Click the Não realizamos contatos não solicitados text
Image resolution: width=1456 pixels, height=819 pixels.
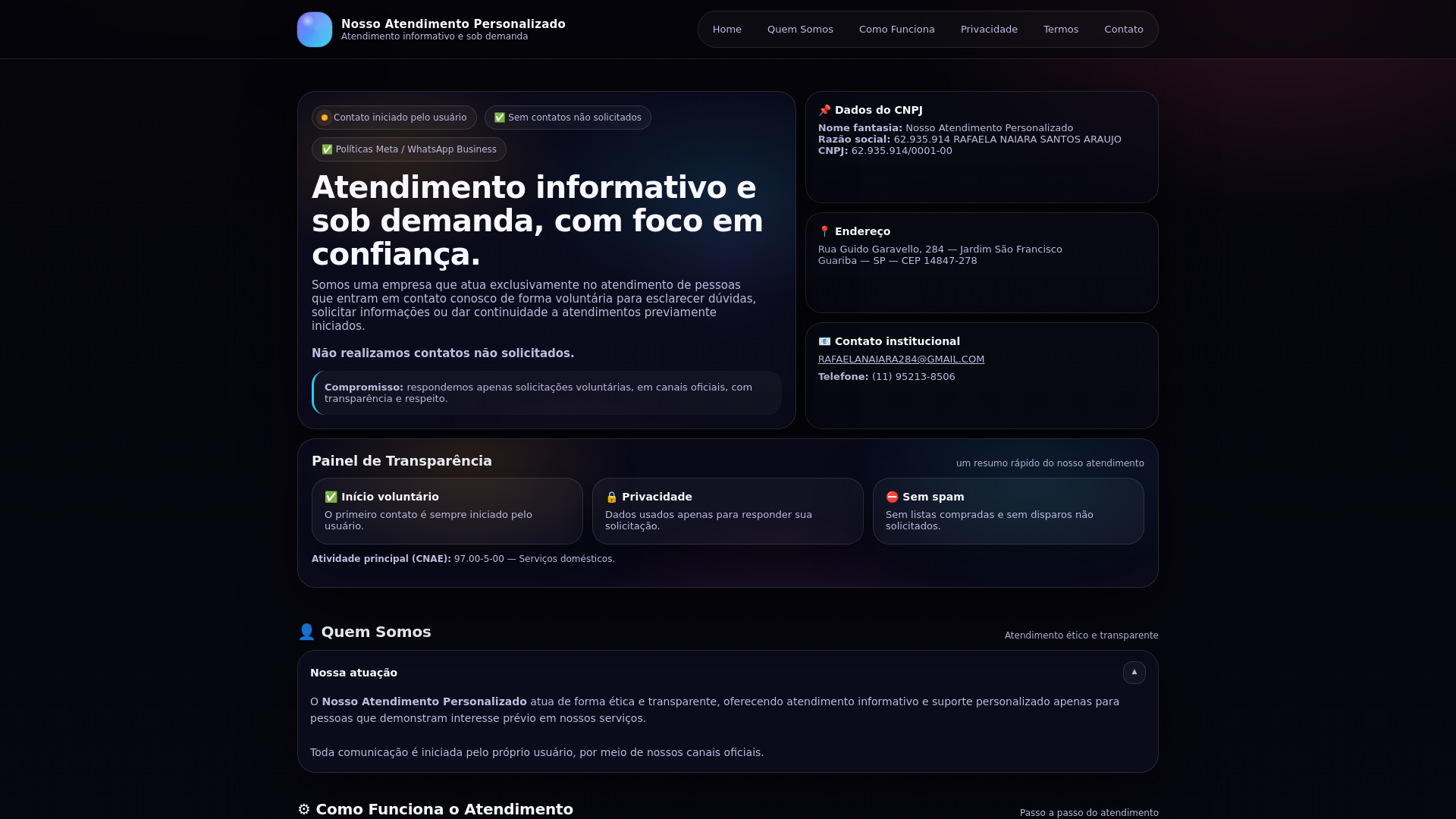coord(443,353)
